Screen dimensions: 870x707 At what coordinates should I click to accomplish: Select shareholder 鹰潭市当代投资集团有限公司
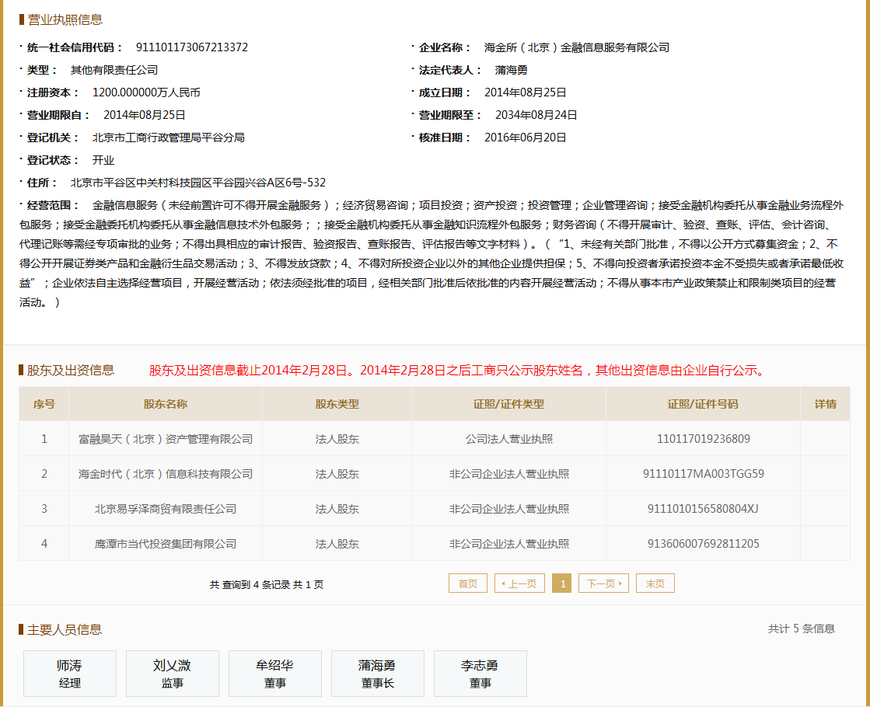point(165,544)
